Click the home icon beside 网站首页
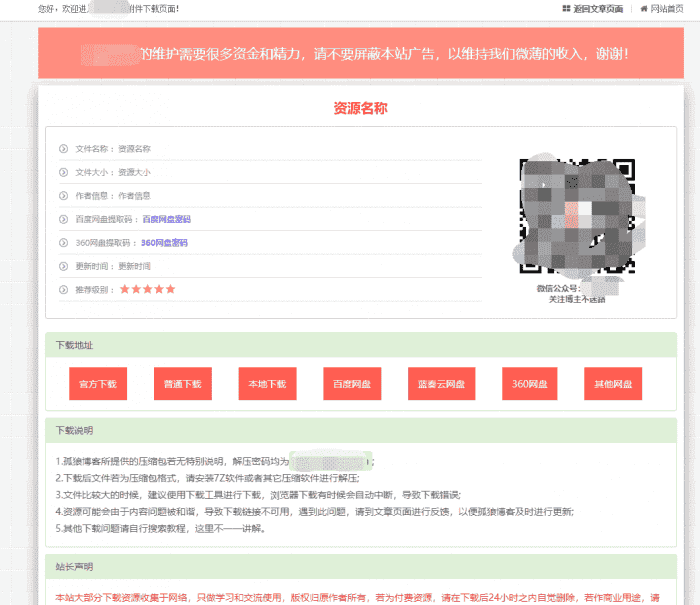The image size is (700, 605). pyautogui.click(x=644, y=9)
